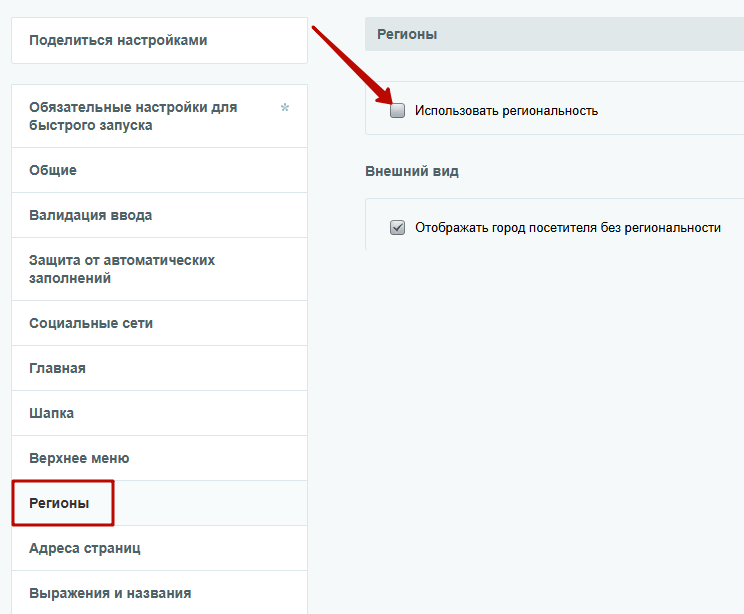
Task: Switch to Выражения и названия section
Action: [159, 593]
